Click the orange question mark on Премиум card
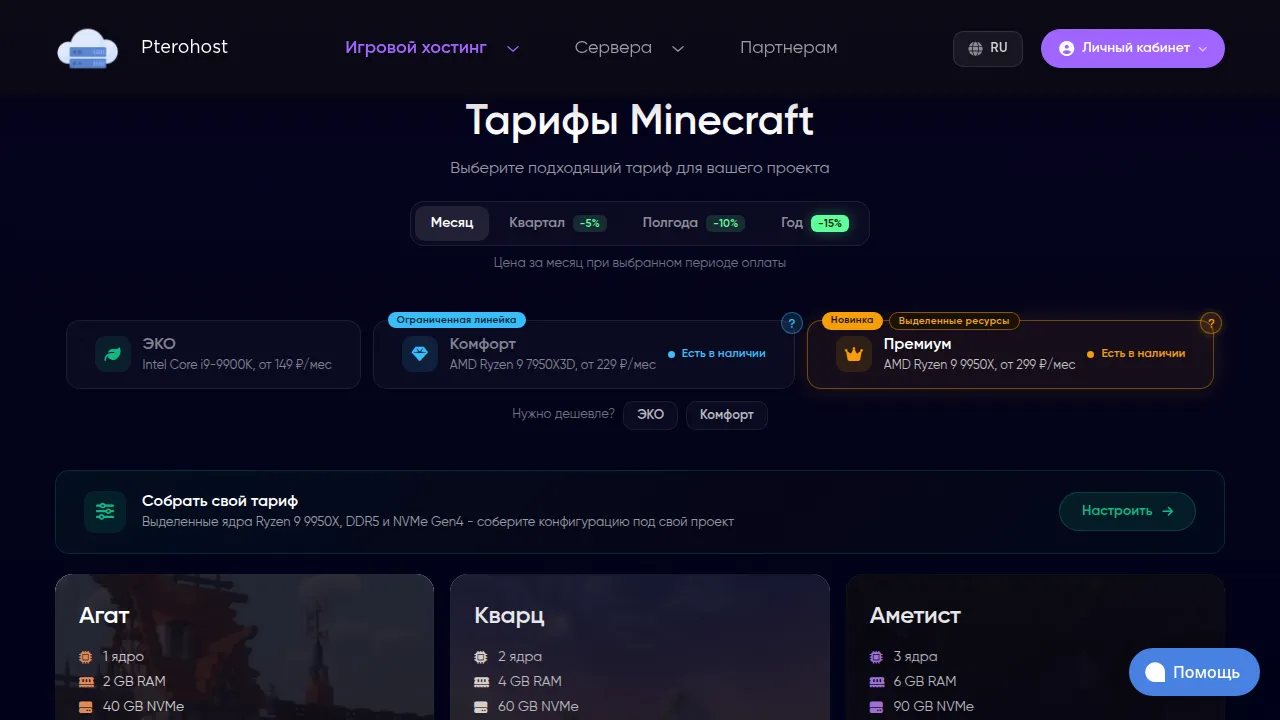The image size is (1280, 720). (x=1211, y=324)
